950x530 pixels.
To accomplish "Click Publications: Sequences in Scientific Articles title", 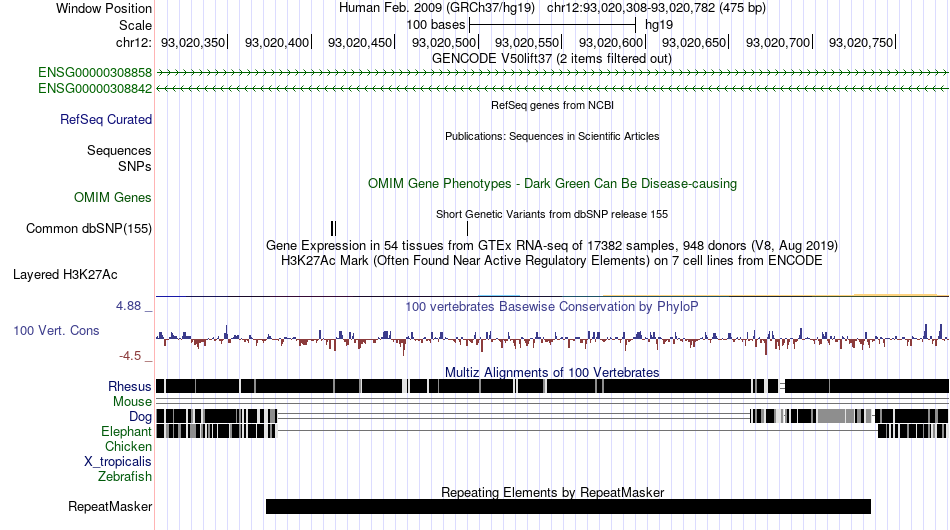I will pyautogui.click(x=552, y=136).
